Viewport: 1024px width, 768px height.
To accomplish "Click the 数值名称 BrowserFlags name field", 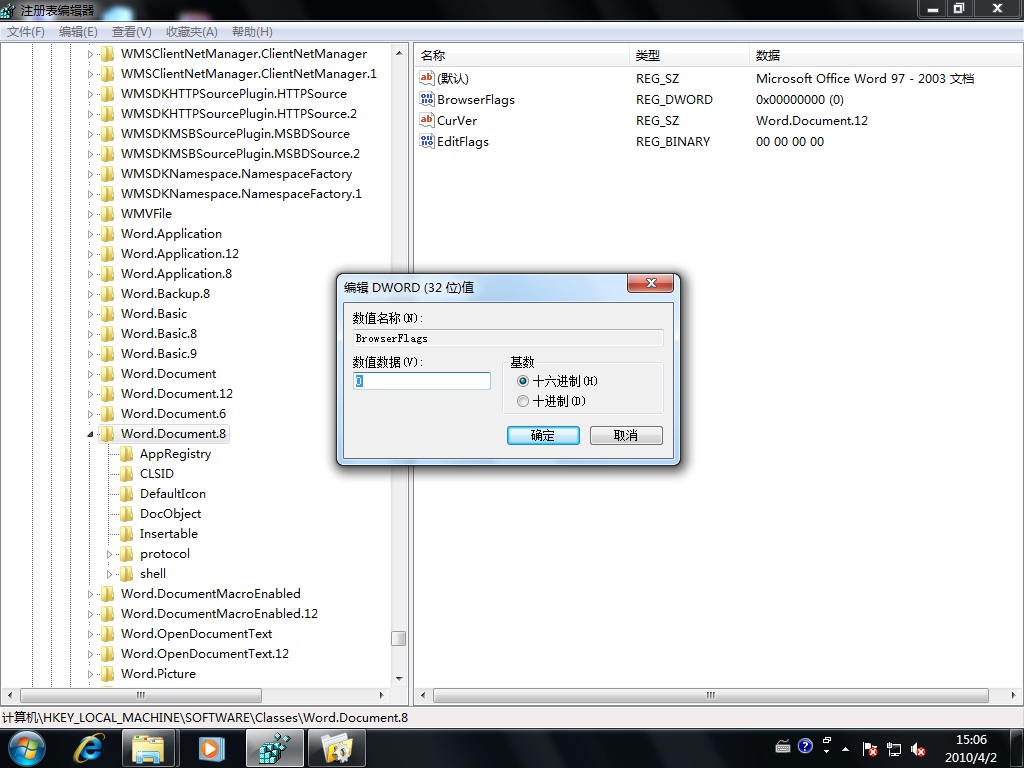I will tap(507, 338).
